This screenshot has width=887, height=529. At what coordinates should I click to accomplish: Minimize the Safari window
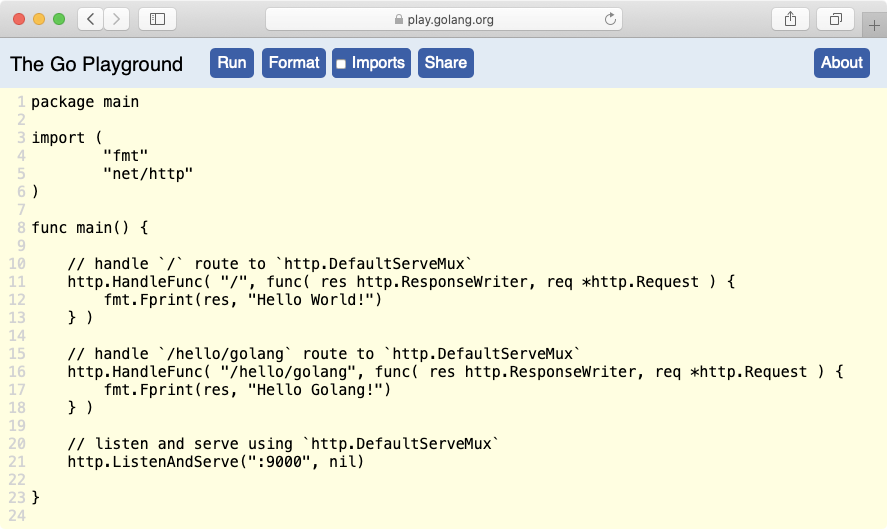(39, 19)
